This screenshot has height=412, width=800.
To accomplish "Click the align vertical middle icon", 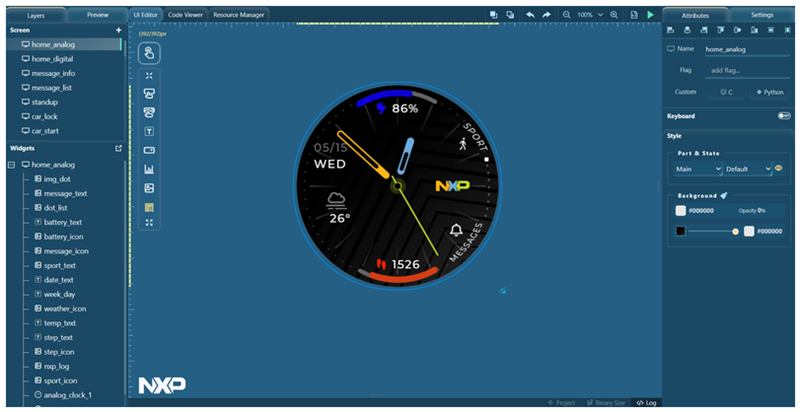I will click(737, 31).
